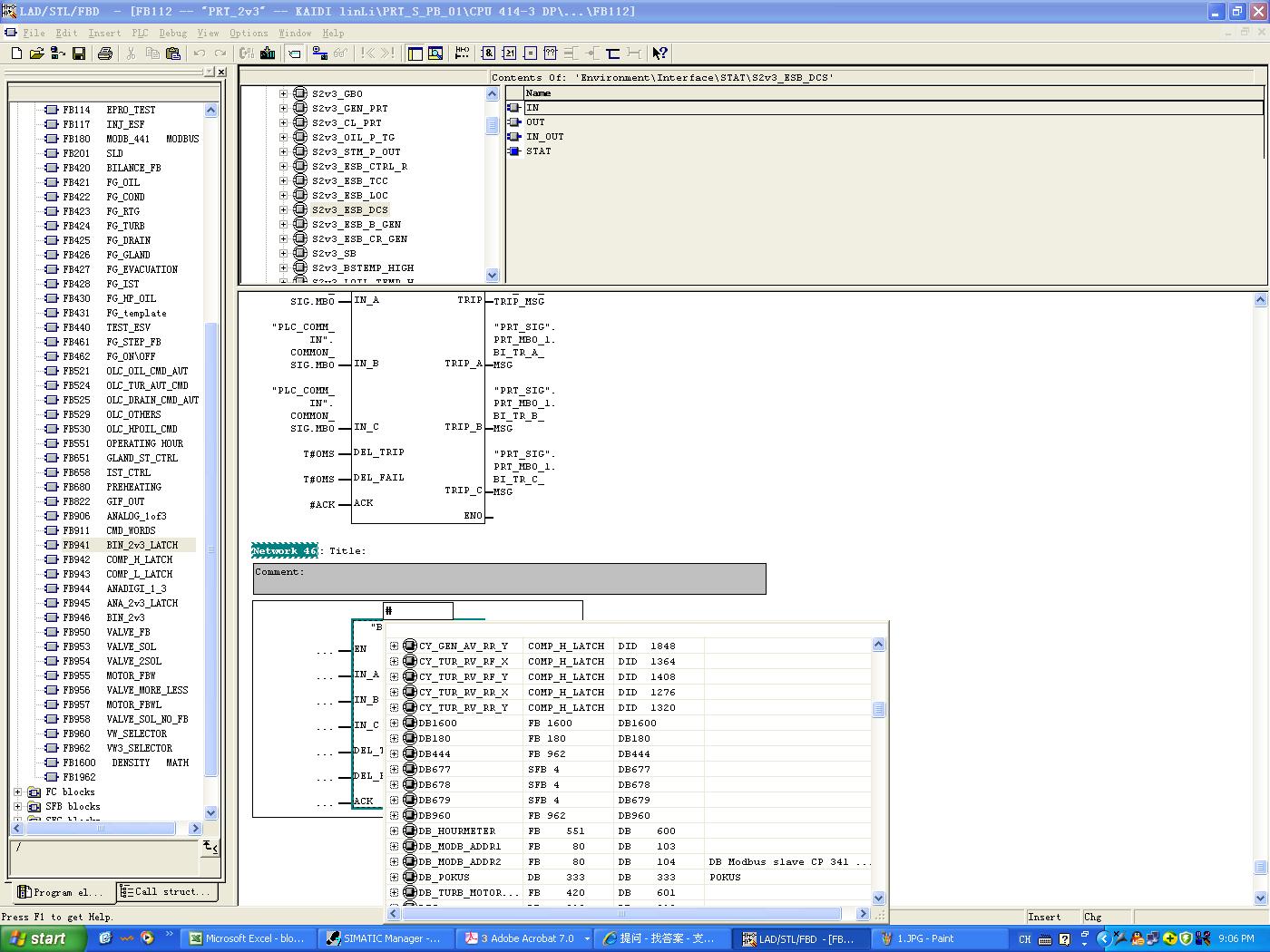Expand DB_HOURMETER in the symbol list
The height and width of the screenshot is (952, 1270).
coord(394,831)
